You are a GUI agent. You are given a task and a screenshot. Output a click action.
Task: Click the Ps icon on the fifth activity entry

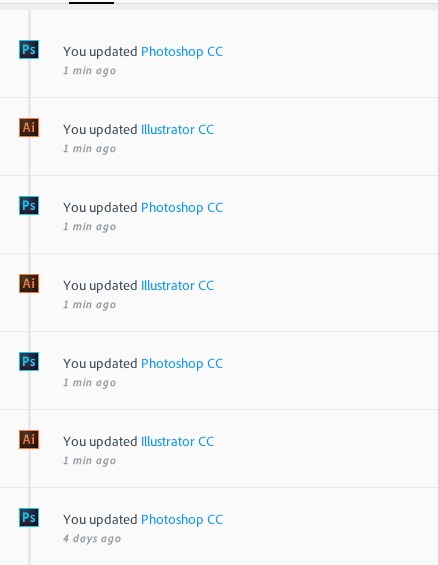coord(29,361)
